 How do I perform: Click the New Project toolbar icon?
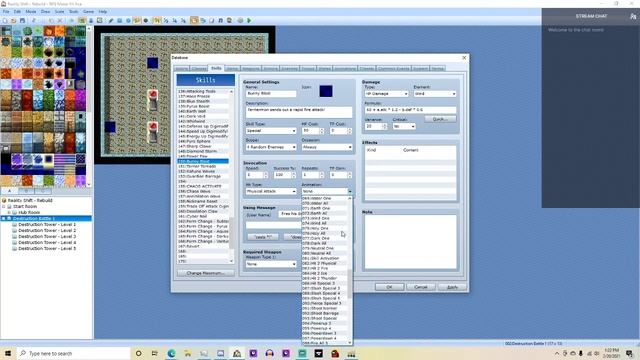[x=4, y=20]
